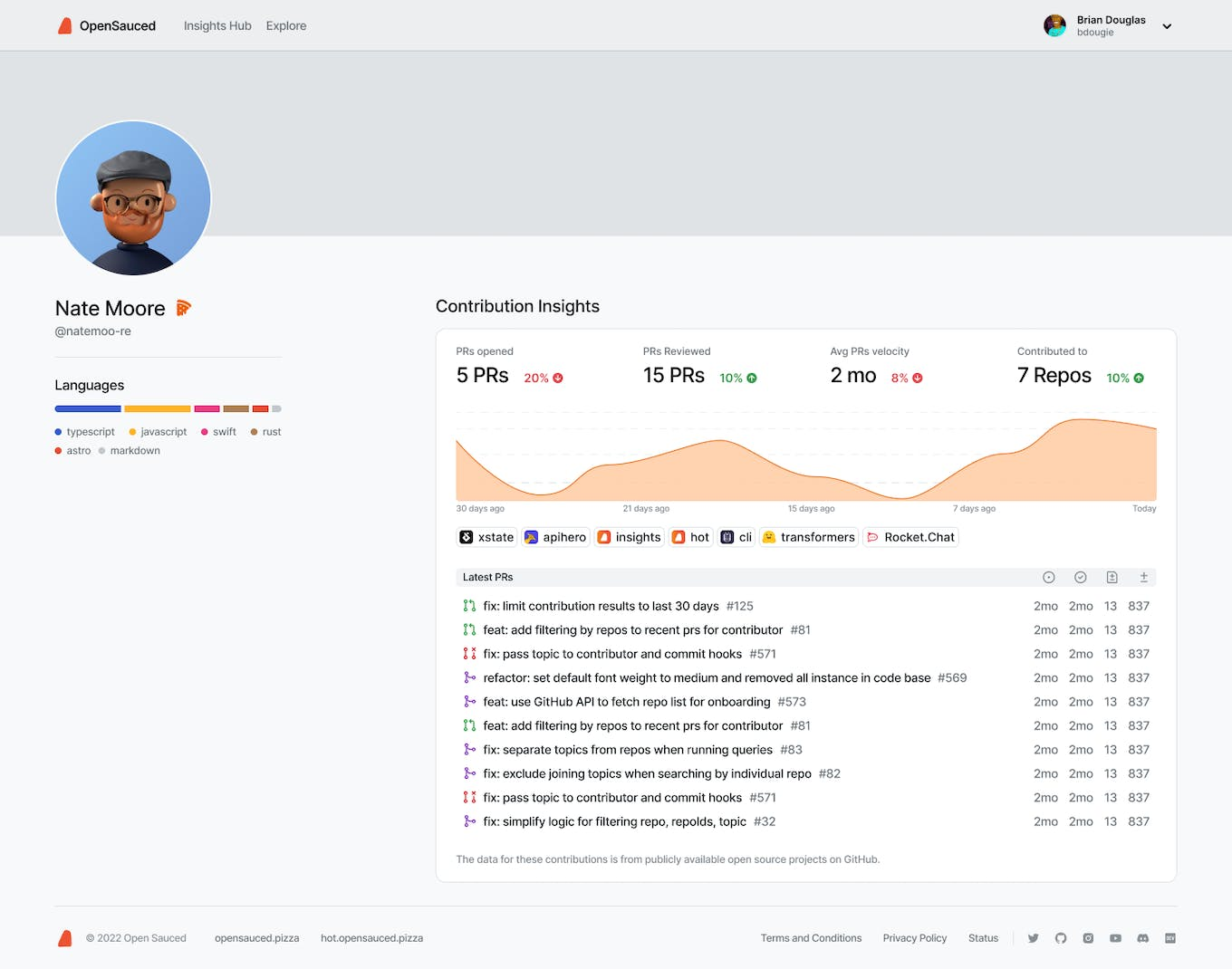Open the Twitter icon in the footer
1232x969 pixels.
coord(1034,938)
